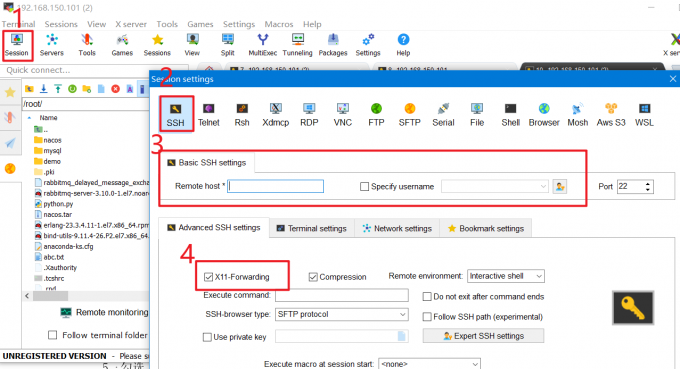Select the File session type
This screenshot has height=369, width=680.
pos(477,115)
